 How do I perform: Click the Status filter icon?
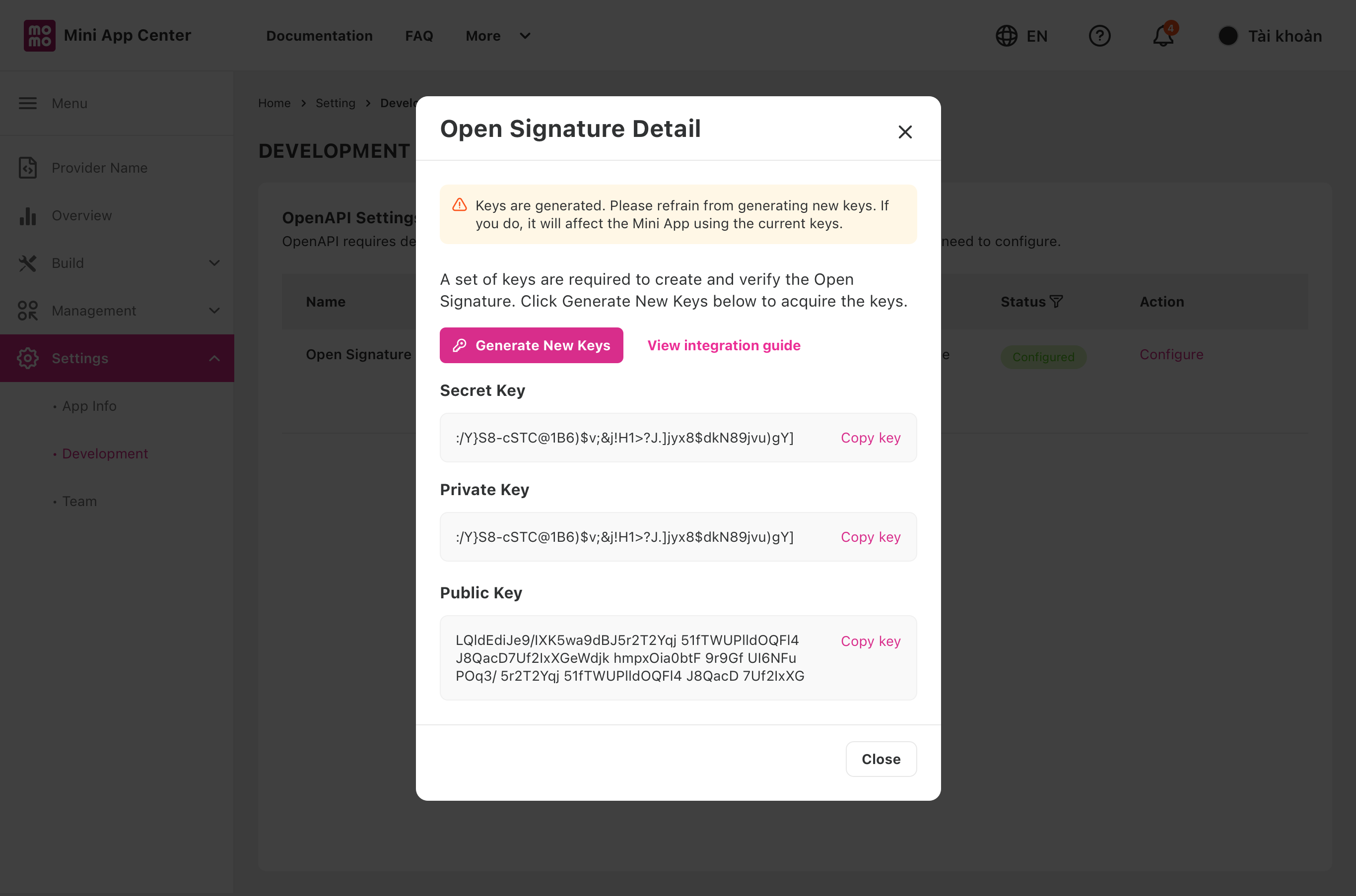(x=1056, y=301)
